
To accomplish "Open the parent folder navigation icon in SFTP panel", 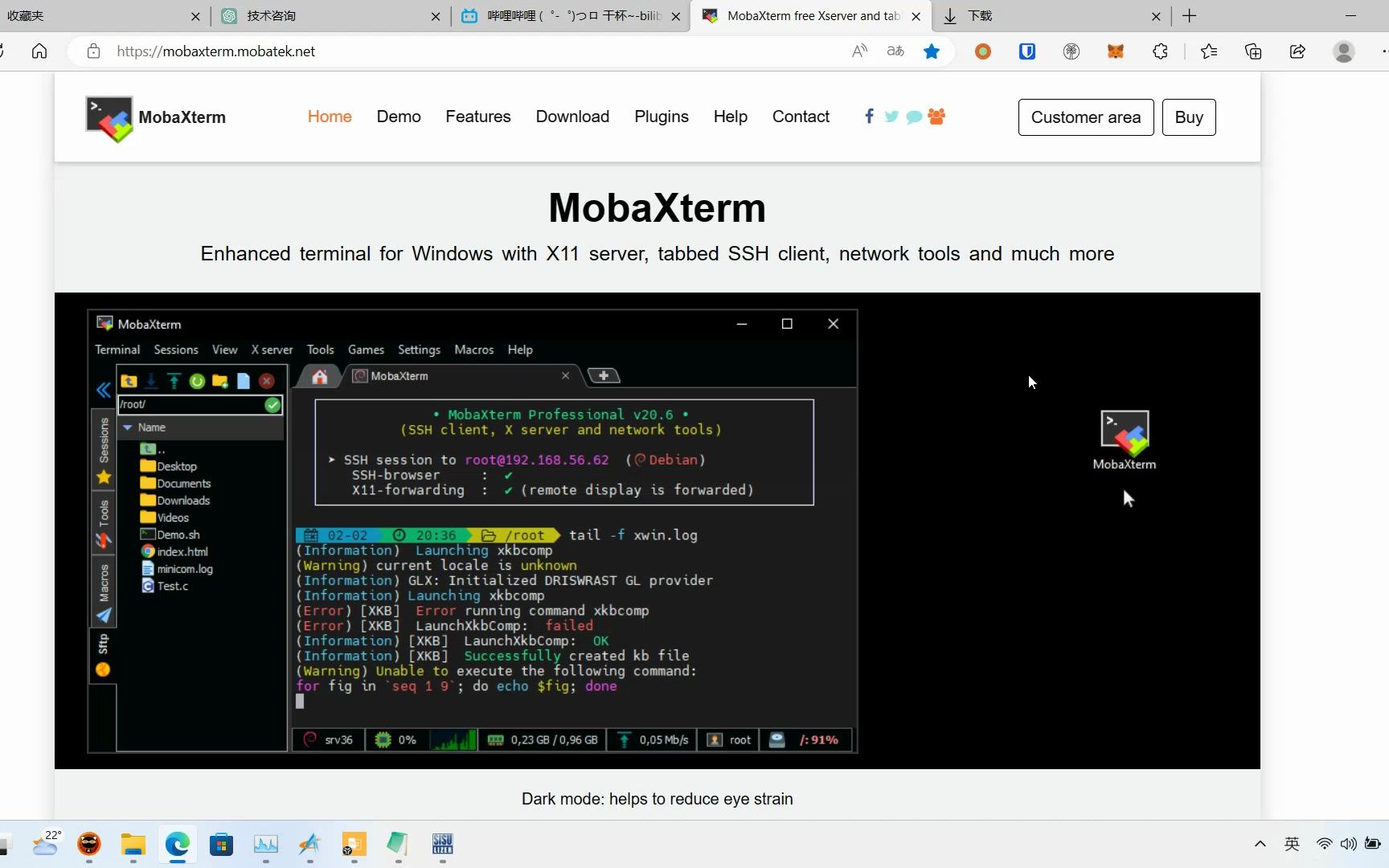I will [x=129, y=381].
